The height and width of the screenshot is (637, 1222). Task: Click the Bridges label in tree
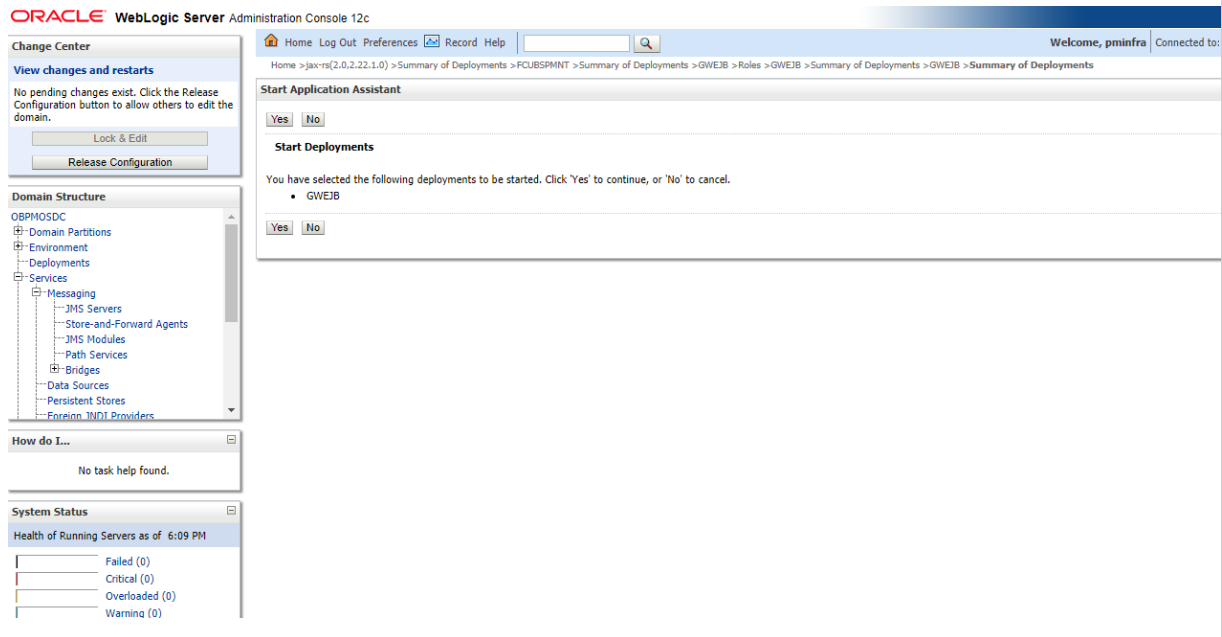pyautogui.click(x=82, y=370)
